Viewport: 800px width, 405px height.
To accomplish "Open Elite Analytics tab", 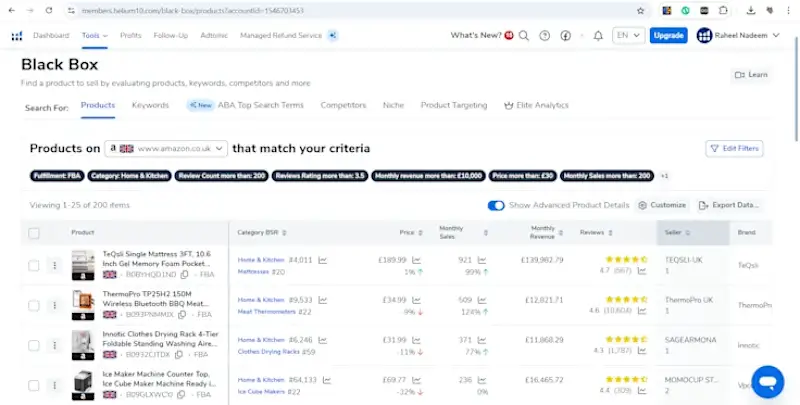I will coord(536,105).
